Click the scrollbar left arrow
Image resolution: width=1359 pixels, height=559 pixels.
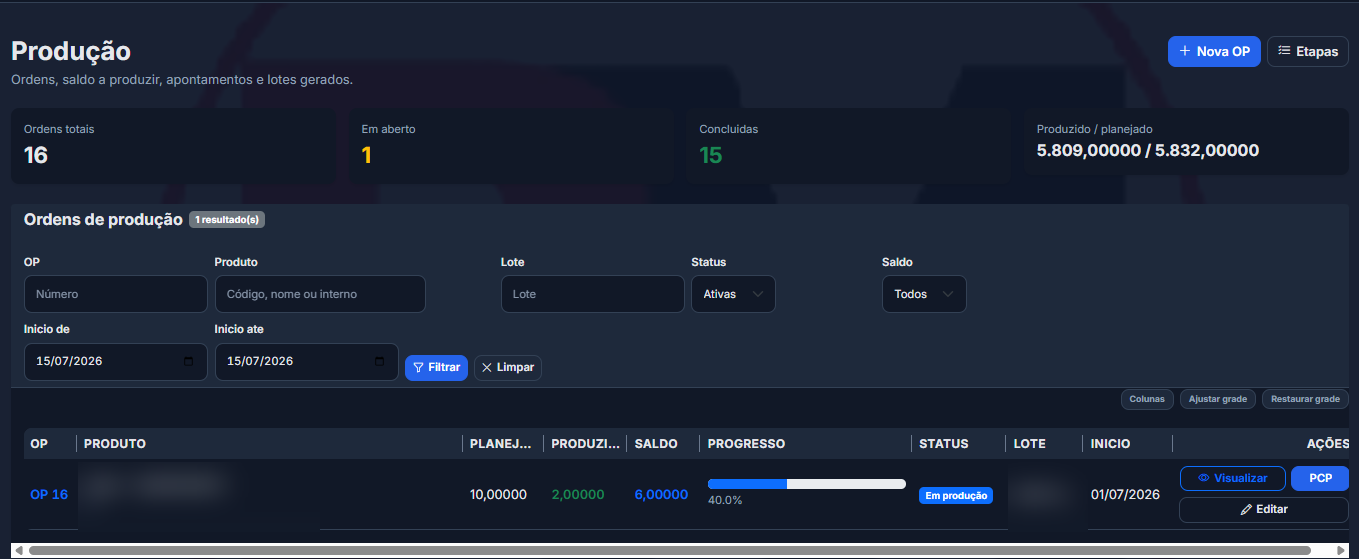pos(19,550)
